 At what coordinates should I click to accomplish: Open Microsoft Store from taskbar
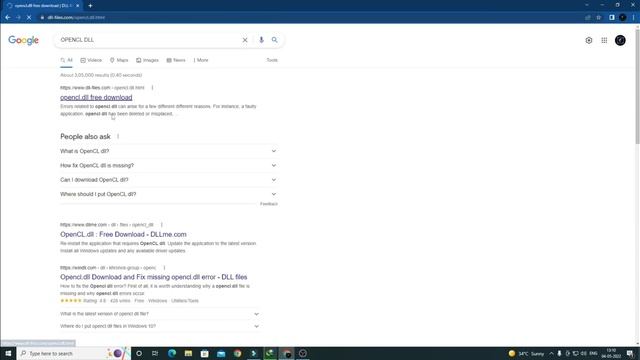204,353
